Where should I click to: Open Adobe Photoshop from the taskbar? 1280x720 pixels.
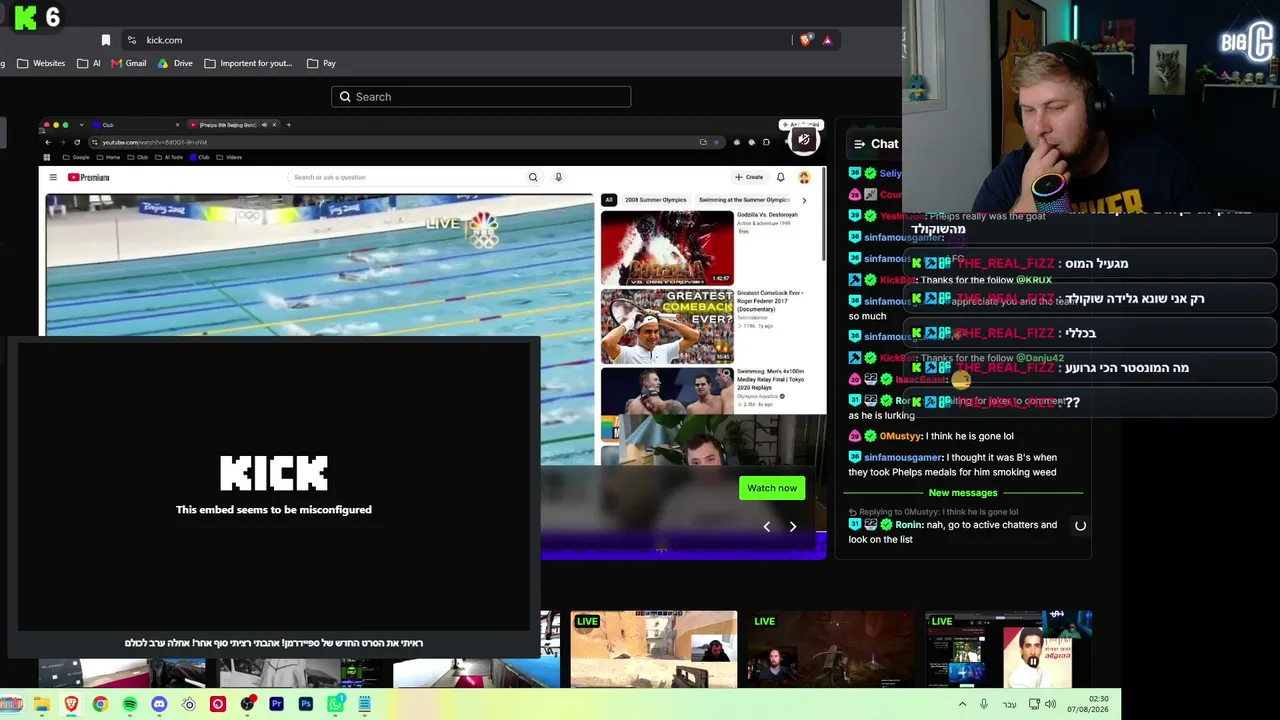[306, 705]
